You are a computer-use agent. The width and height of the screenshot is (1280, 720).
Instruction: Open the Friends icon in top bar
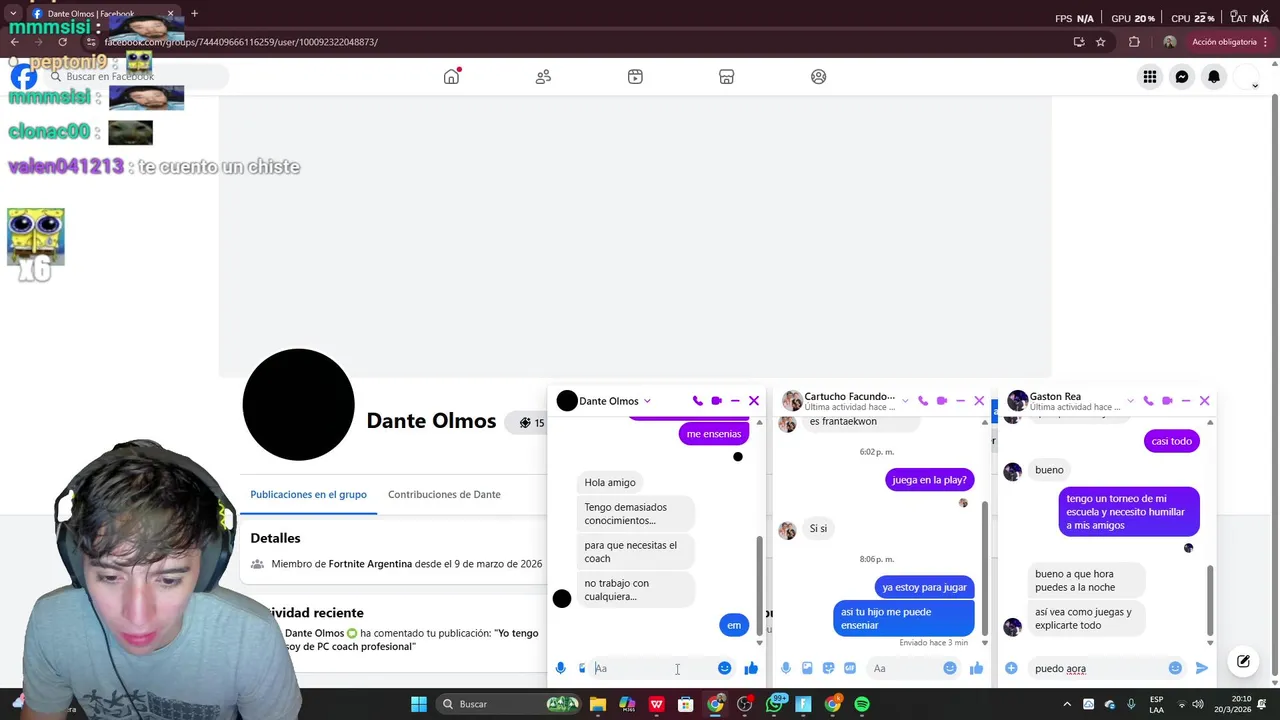pyautogui.click(x=543, y=77)
